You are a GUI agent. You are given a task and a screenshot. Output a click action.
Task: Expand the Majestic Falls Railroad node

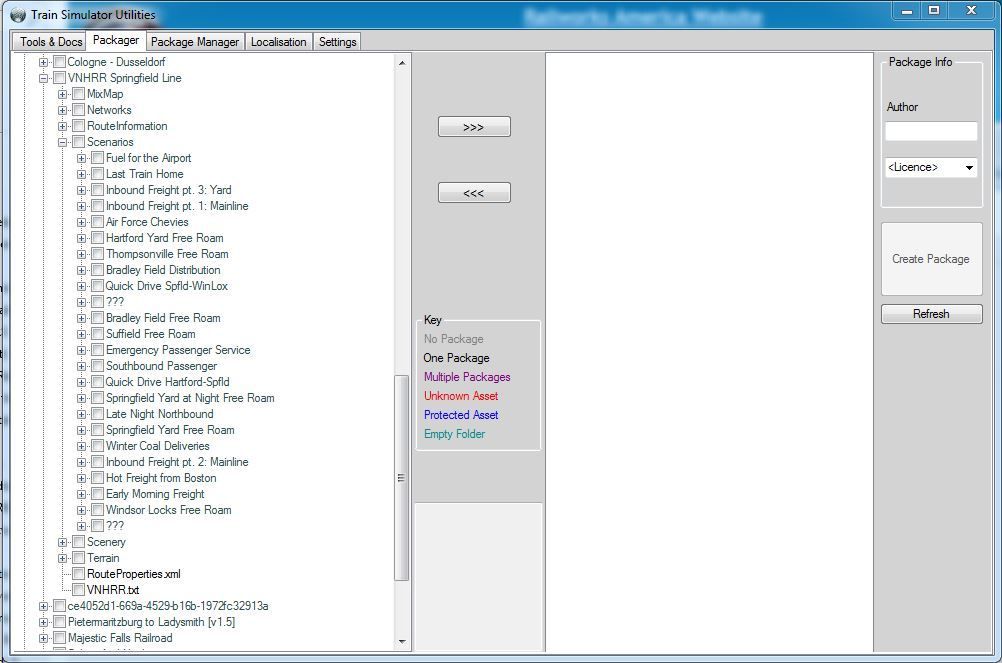(x=43, y=638)
